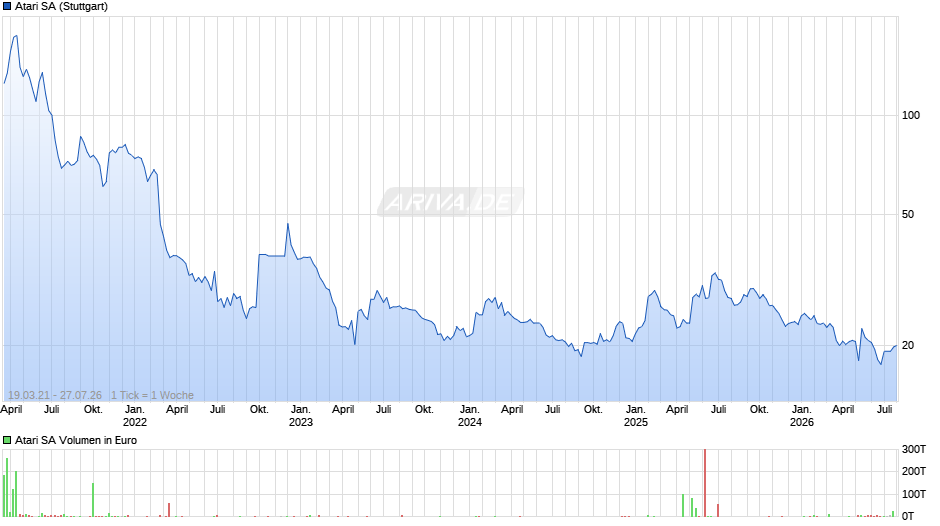The image size is (940, 526).
Task: Click the 200T volume axis label
Action: (x=914, y=471)
